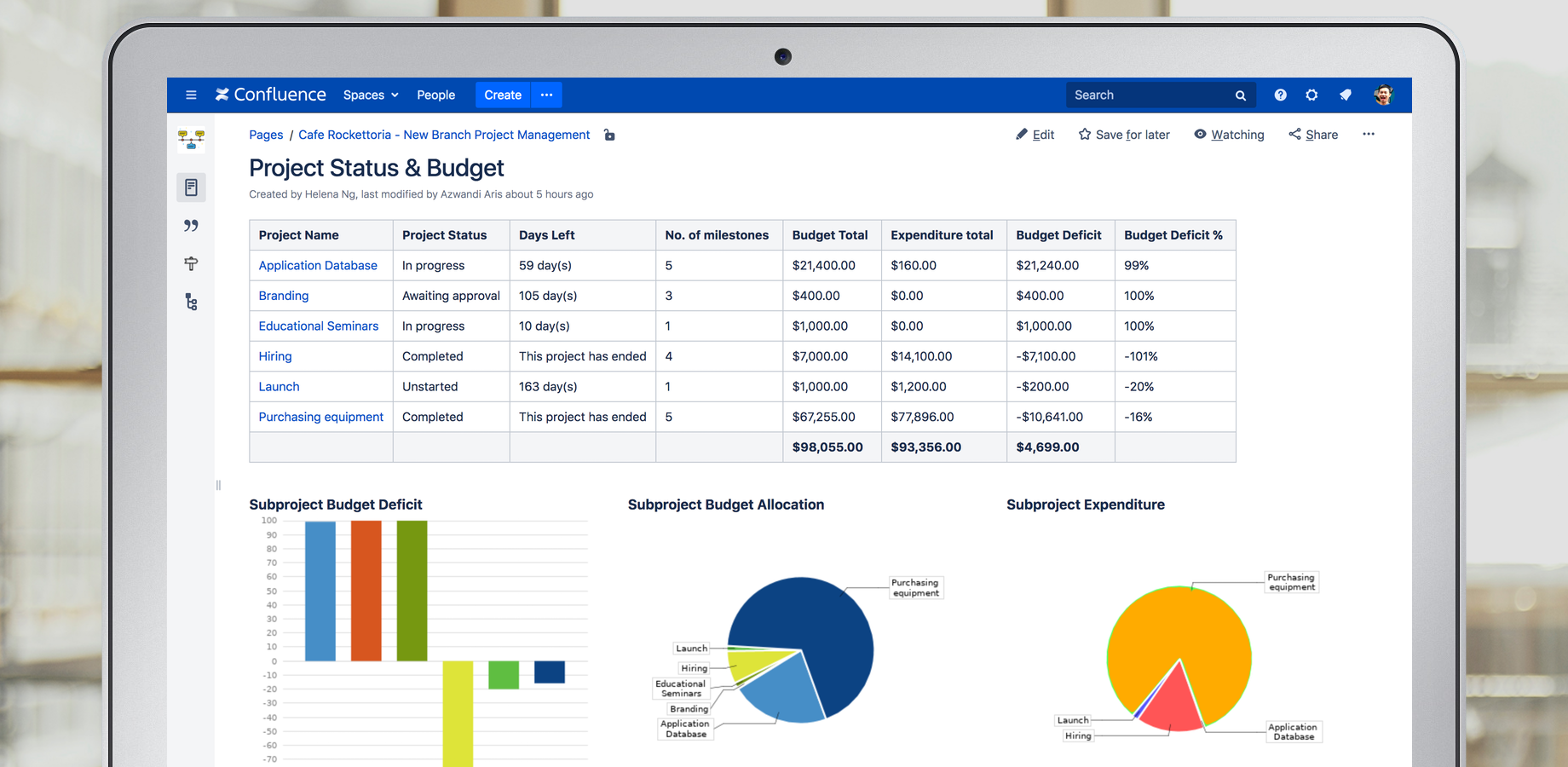Open Purchasing equipment project link
The height and width of the screenshot is (767, 1568).
point(321,417)
